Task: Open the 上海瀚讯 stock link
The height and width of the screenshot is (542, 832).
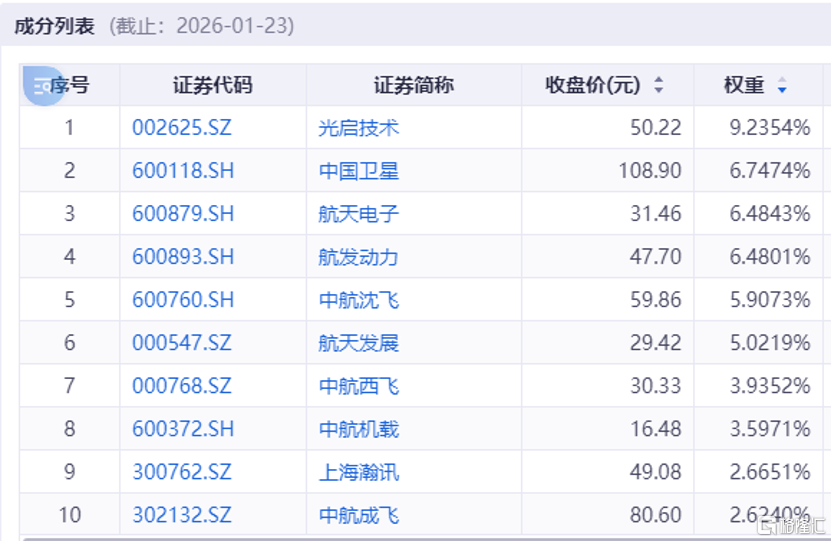Action: (359, 472)
